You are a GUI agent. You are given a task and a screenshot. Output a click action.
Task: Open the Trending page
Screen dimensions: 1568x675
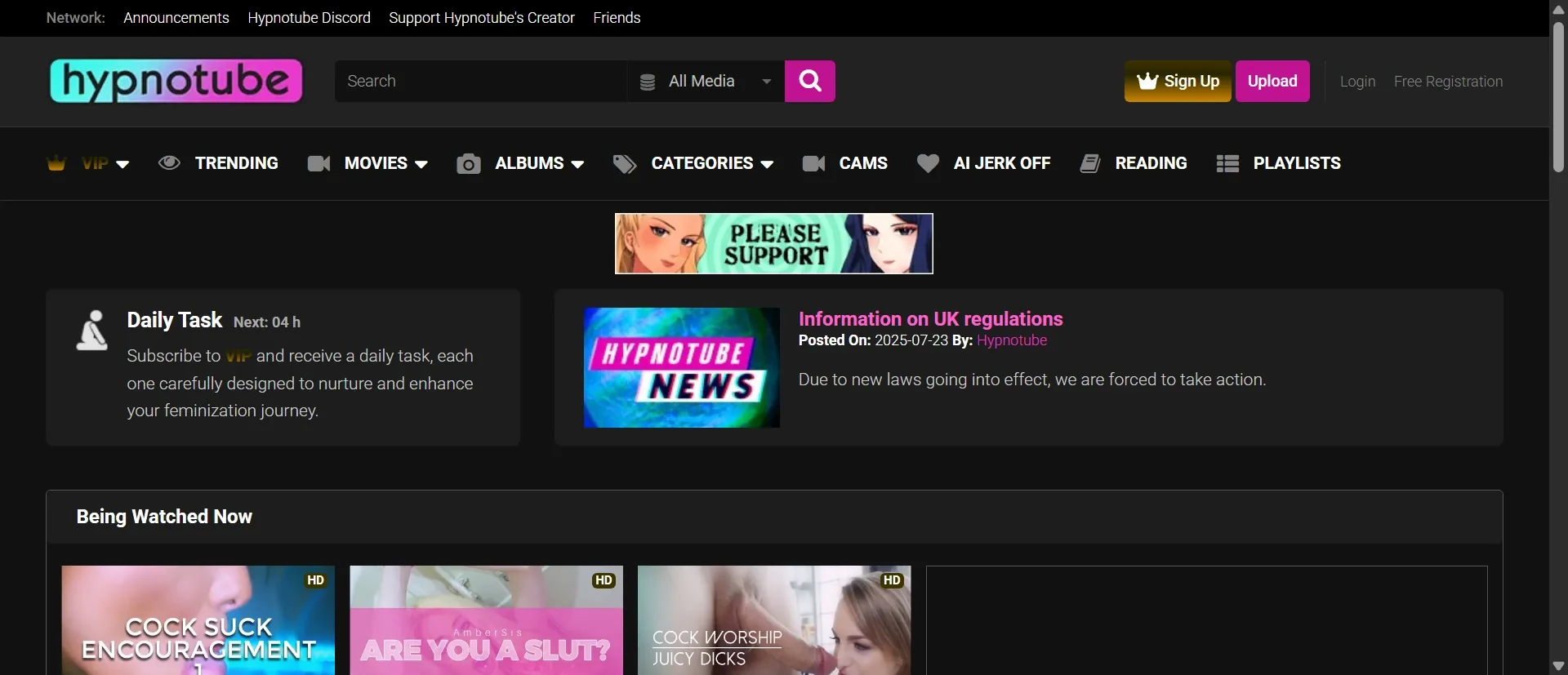(x=236, y=163)
